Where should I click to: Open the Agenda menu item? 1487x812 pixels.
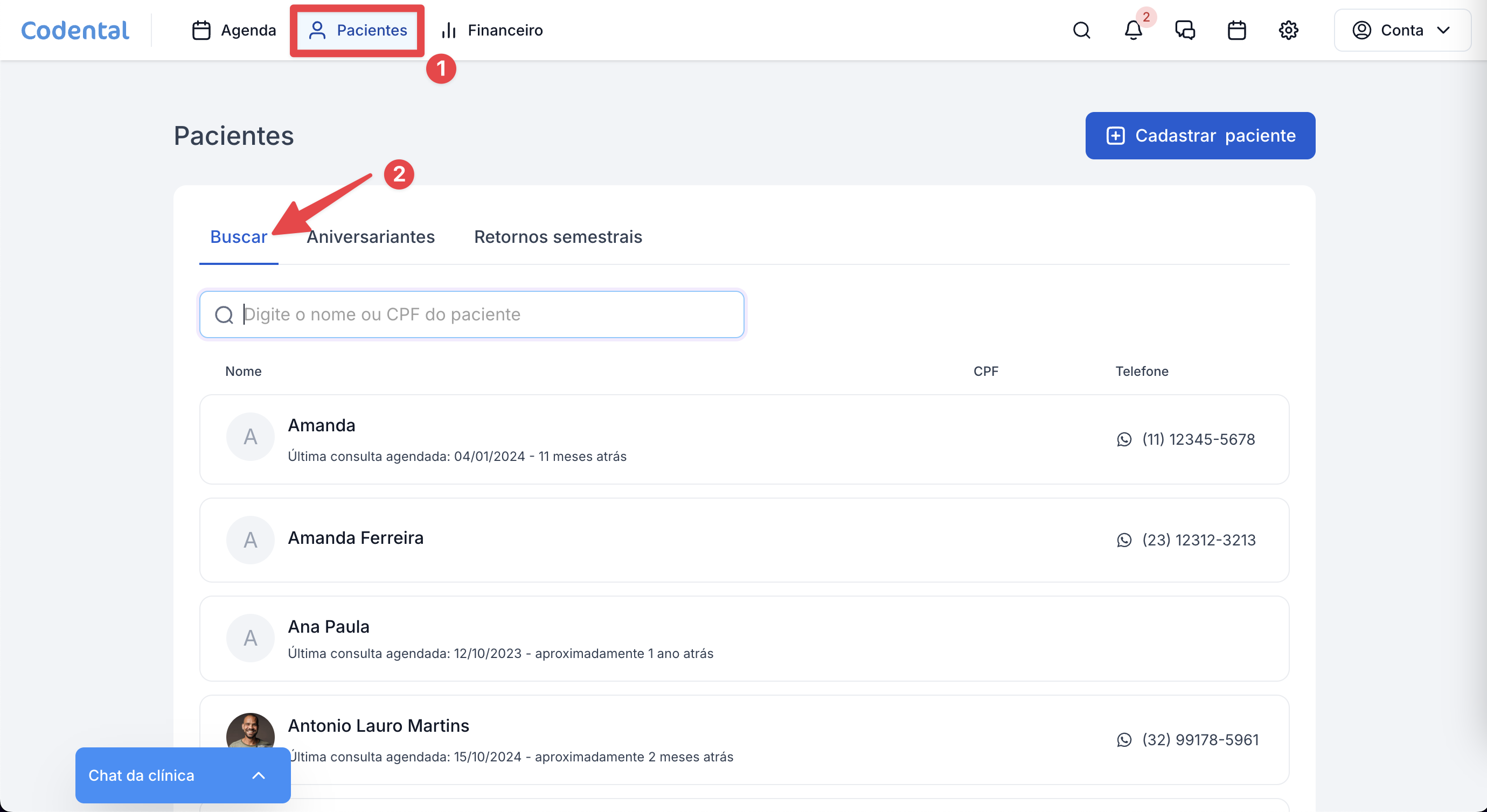234,30
